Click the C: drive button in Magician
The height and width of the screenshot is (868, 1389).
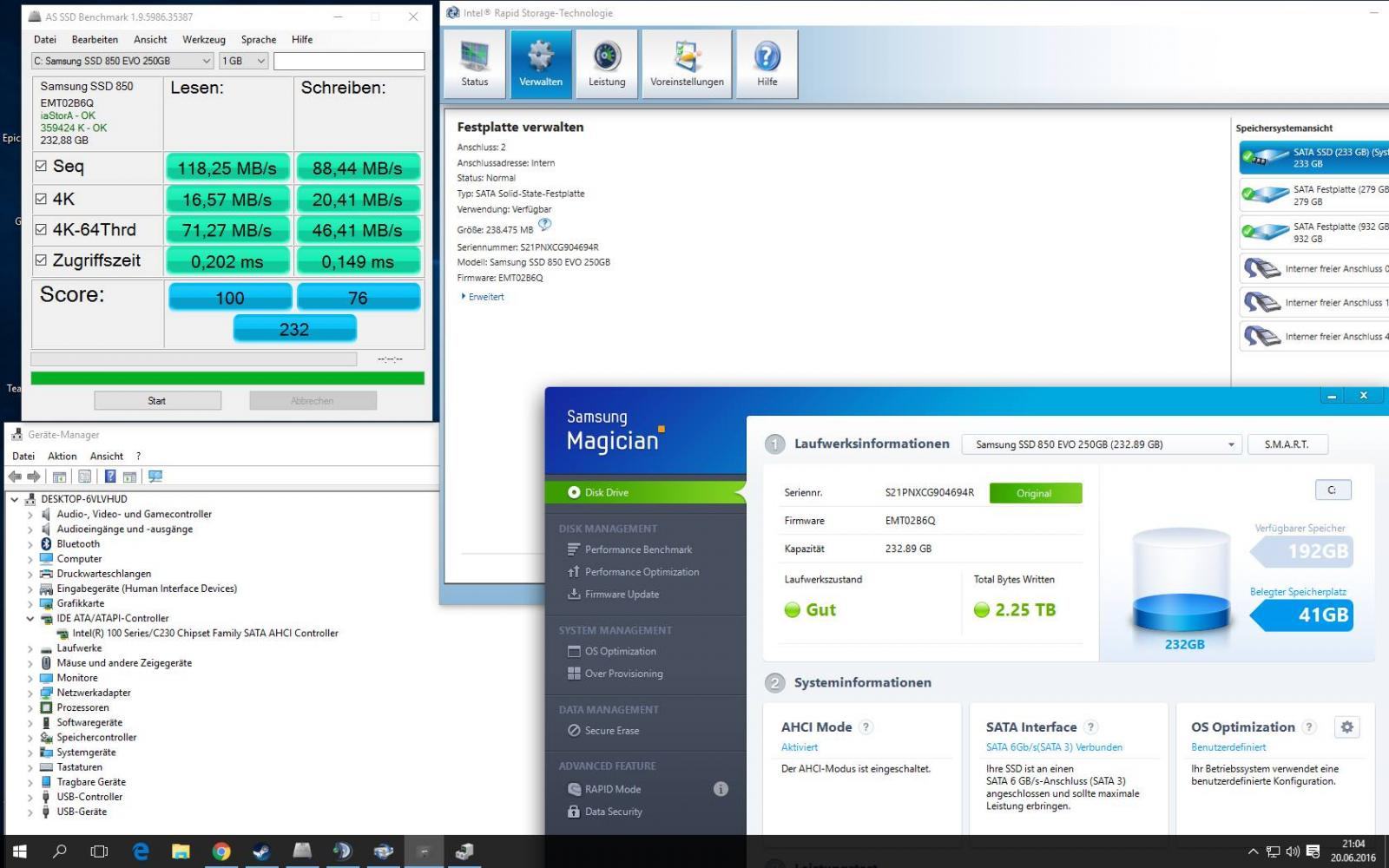pos(1333,490)
